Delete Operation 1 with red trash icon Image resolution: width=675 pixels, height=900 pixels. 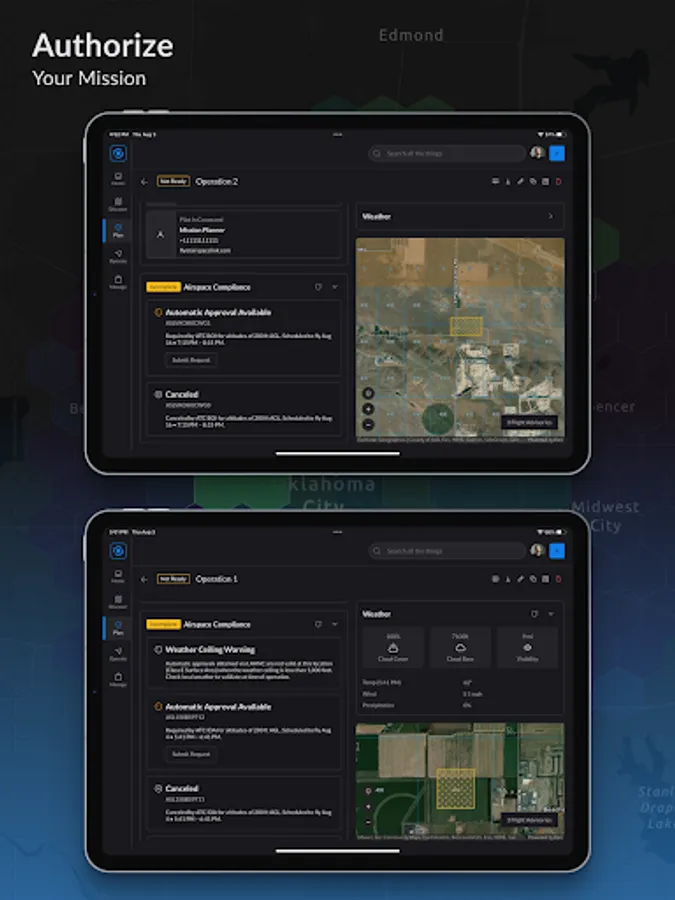pyautogui.click(x=558, y=579)
